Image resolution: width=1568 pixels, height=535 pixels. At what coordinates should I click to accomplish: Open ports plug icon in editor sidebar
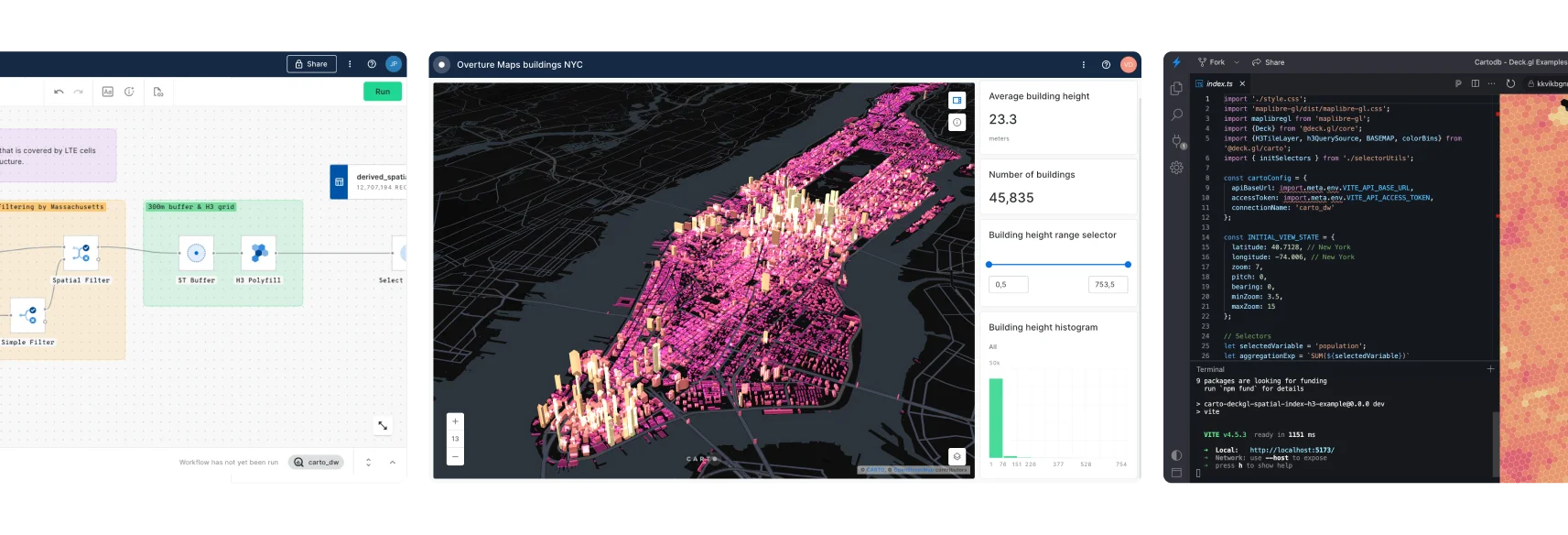1177,141
